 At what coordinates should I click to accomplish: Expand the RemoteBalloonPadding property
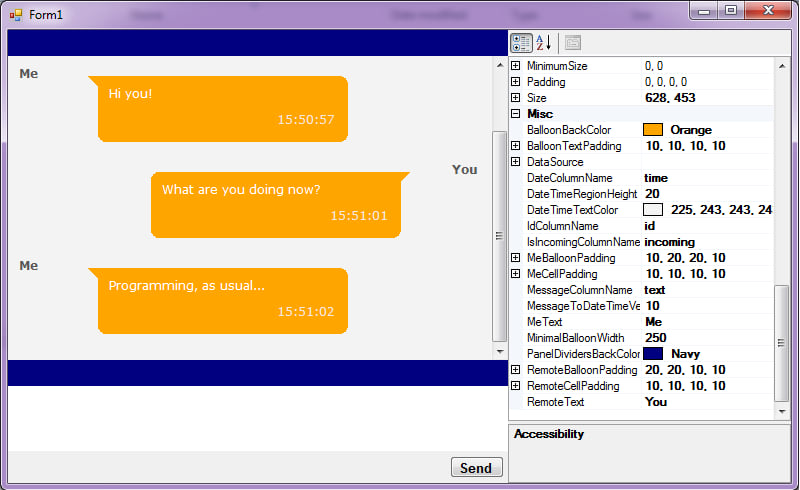point(516,370)
